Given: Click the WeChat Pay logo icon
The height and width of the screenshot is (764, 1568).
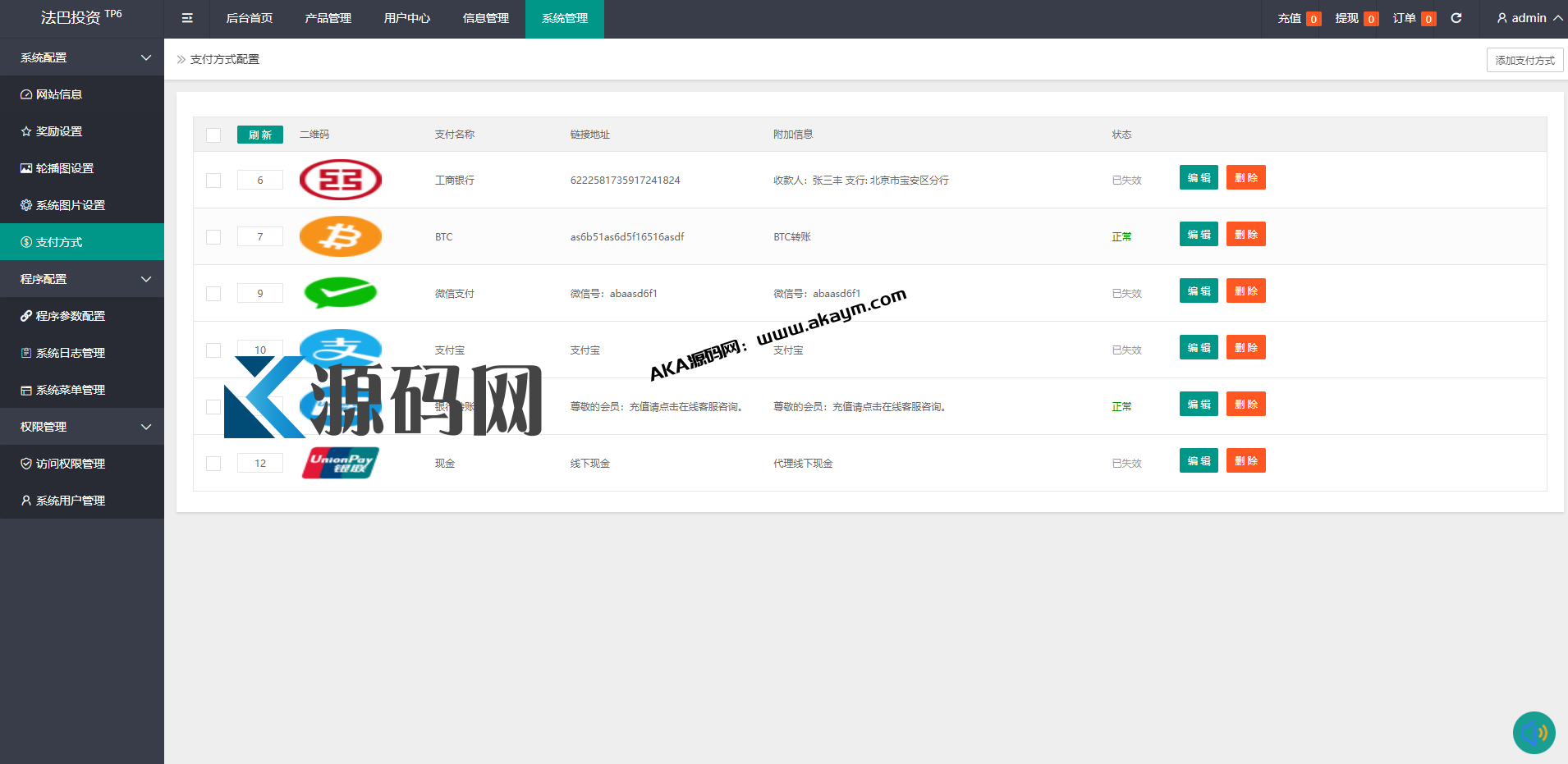Looking at the screenshot, I should (x=341, y=292).
